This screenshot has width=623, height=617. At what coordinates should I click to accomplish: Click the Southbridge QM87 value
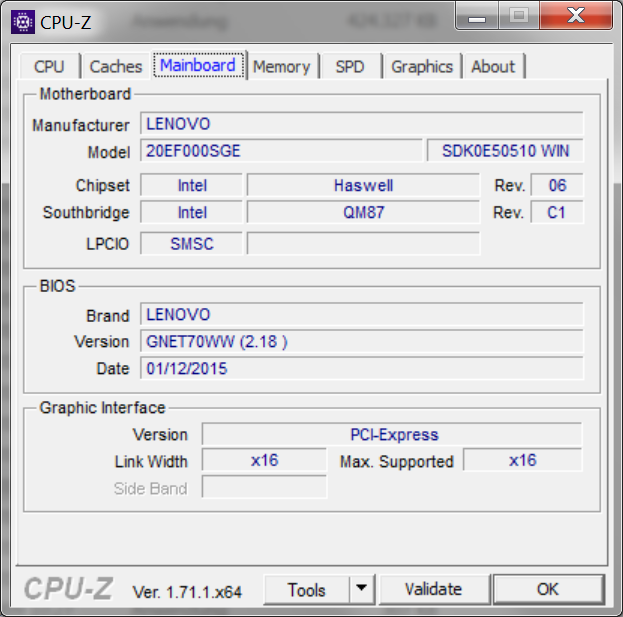(363, 213)
